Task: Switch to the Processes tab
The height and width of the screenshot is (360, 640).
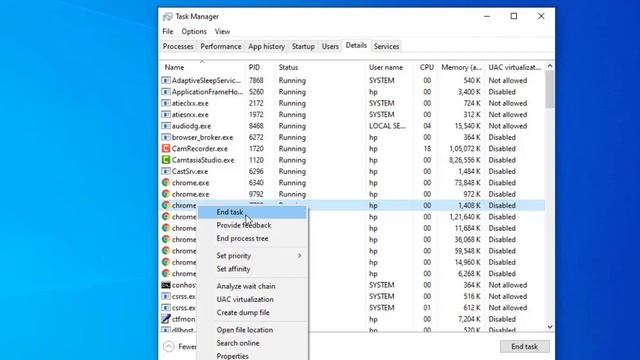Action: tap(178, 47)
